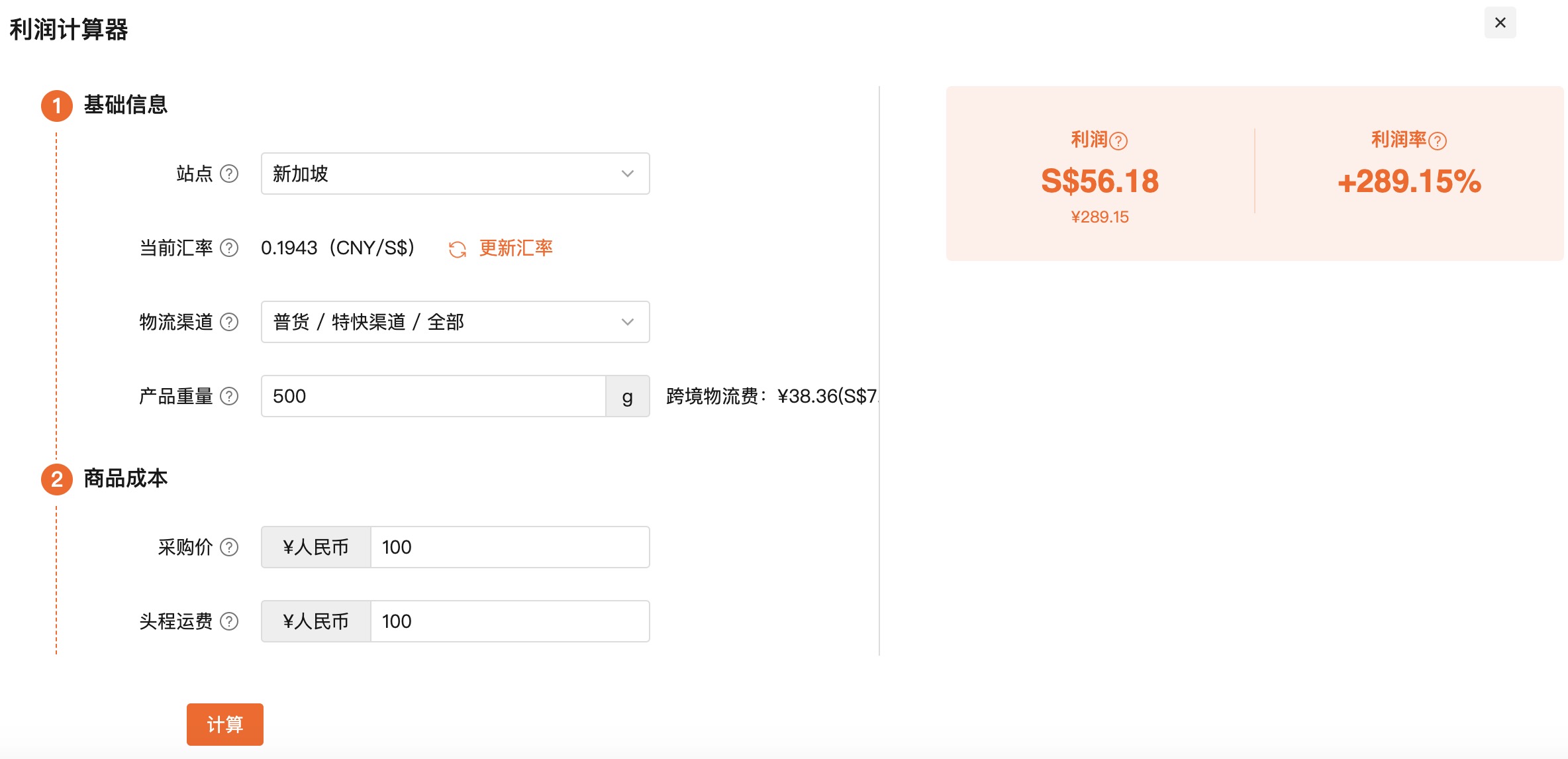Expand the 新加坡 dropdown chevron arrow
This screenshot has height=759, width=1568.
click(628, 174)
